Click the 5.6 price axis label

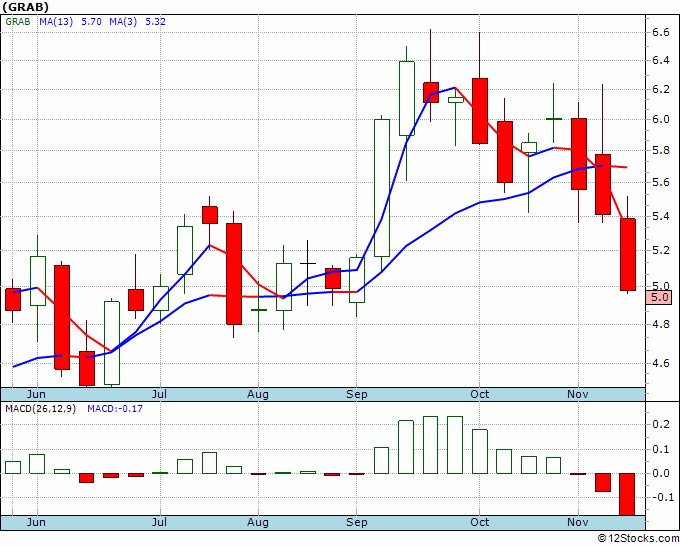[x=661, y=183]
